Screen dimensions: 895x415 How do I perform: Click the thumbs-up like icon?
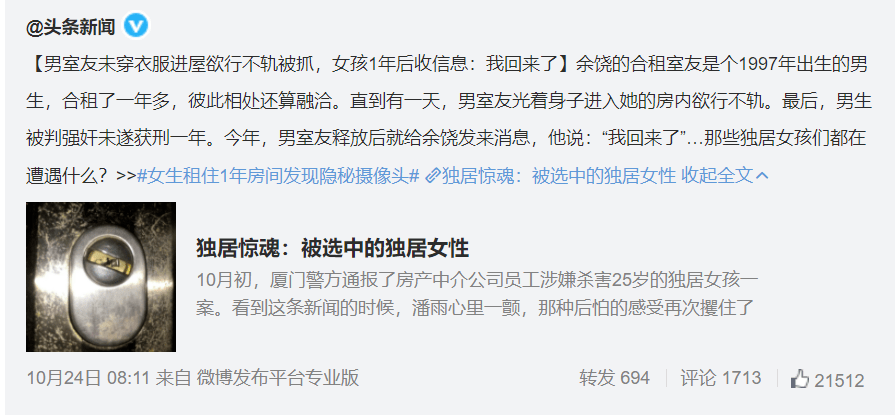coord(800,379)
